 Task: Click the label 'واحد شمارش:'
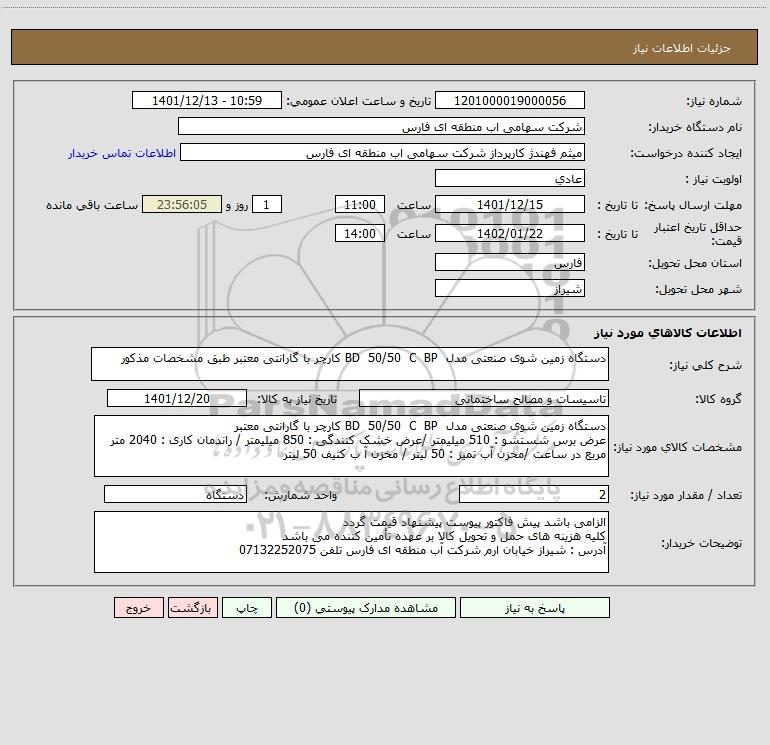pos(301,496)
